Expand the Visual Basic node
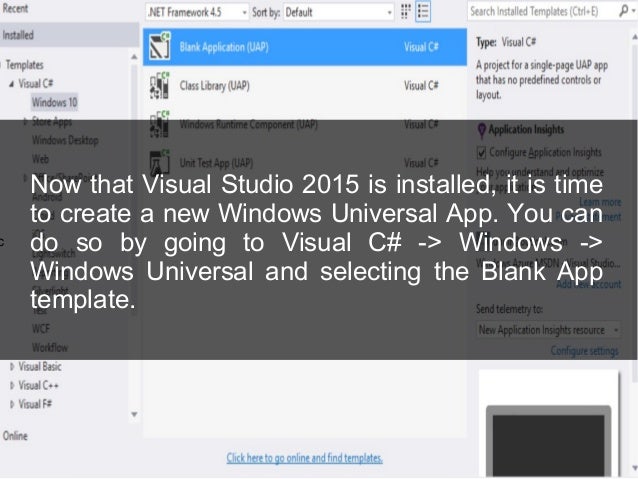Screen dimensions: 638x479 [x=12, y=367]
